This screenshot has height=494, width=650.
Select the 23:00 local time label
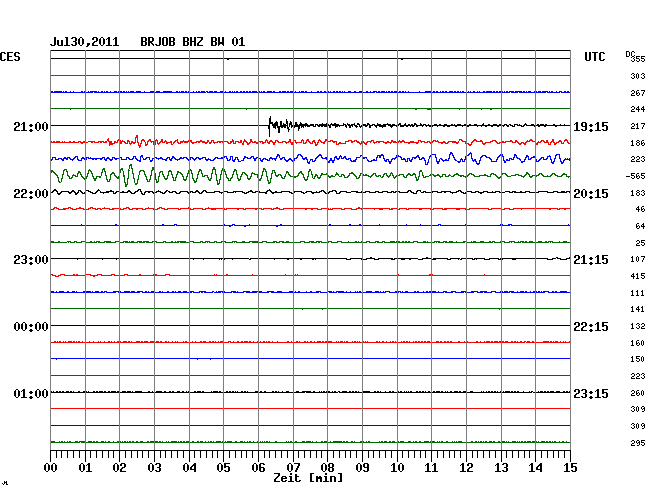tap(31, 260)
